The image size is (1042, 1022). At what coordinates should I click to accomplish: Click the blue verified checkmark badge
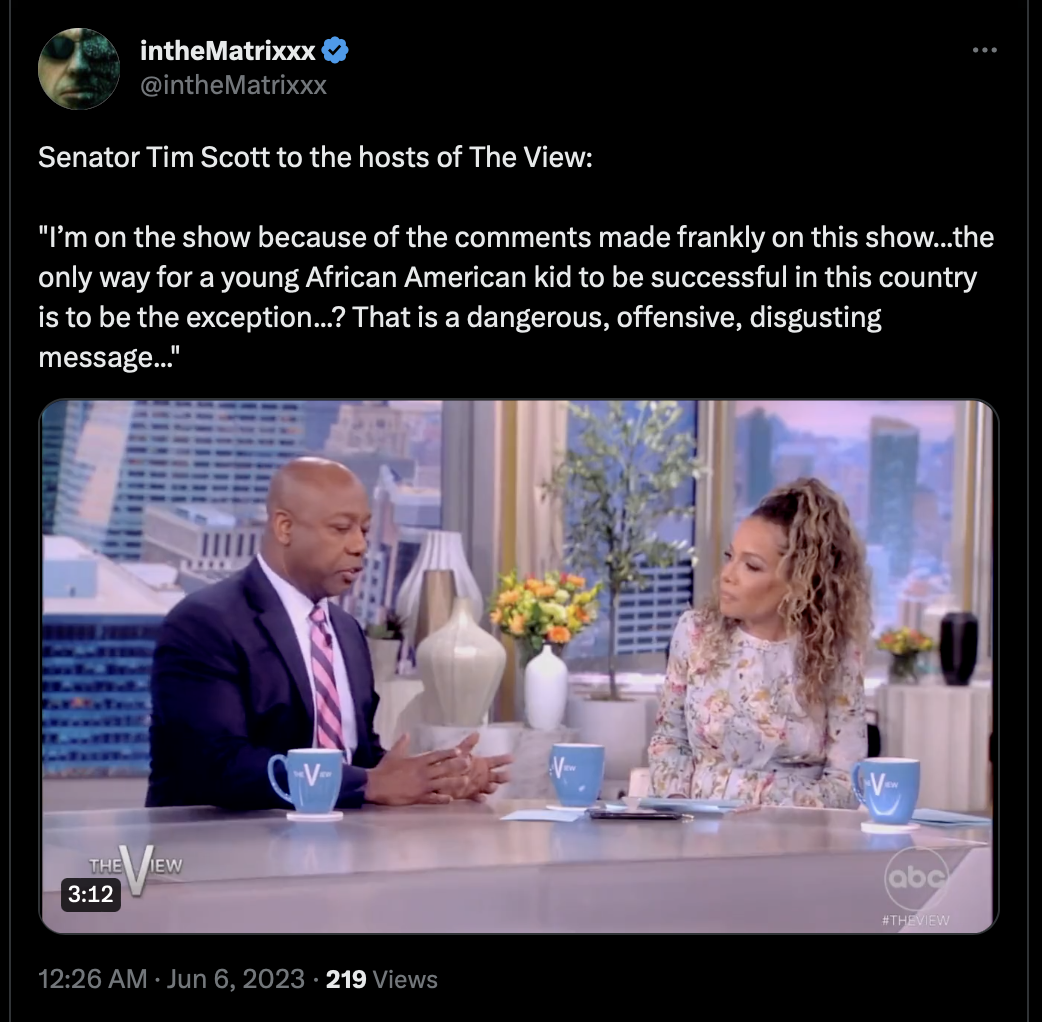[335, 51]
